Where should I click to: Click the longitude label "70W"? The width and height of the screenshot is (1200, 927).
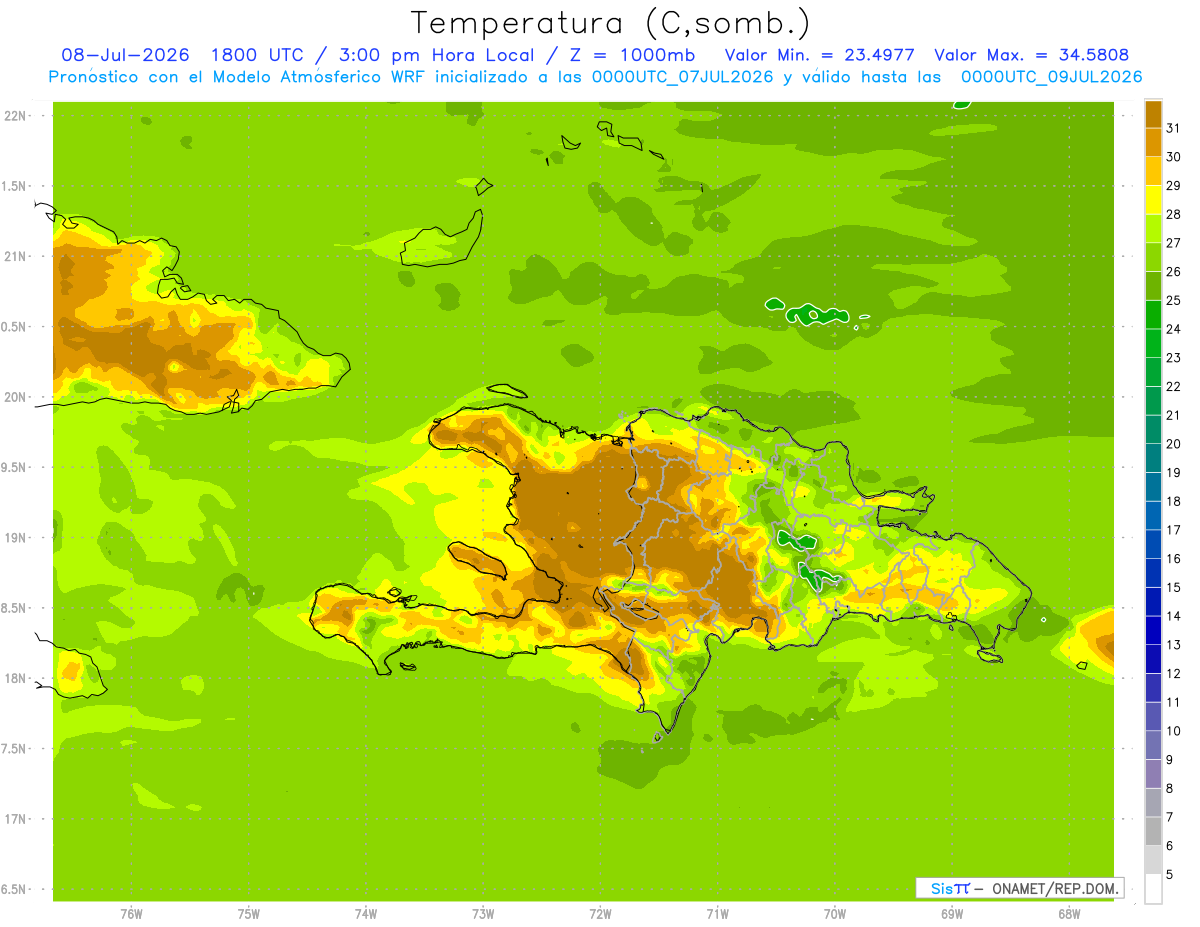(835, 913)
